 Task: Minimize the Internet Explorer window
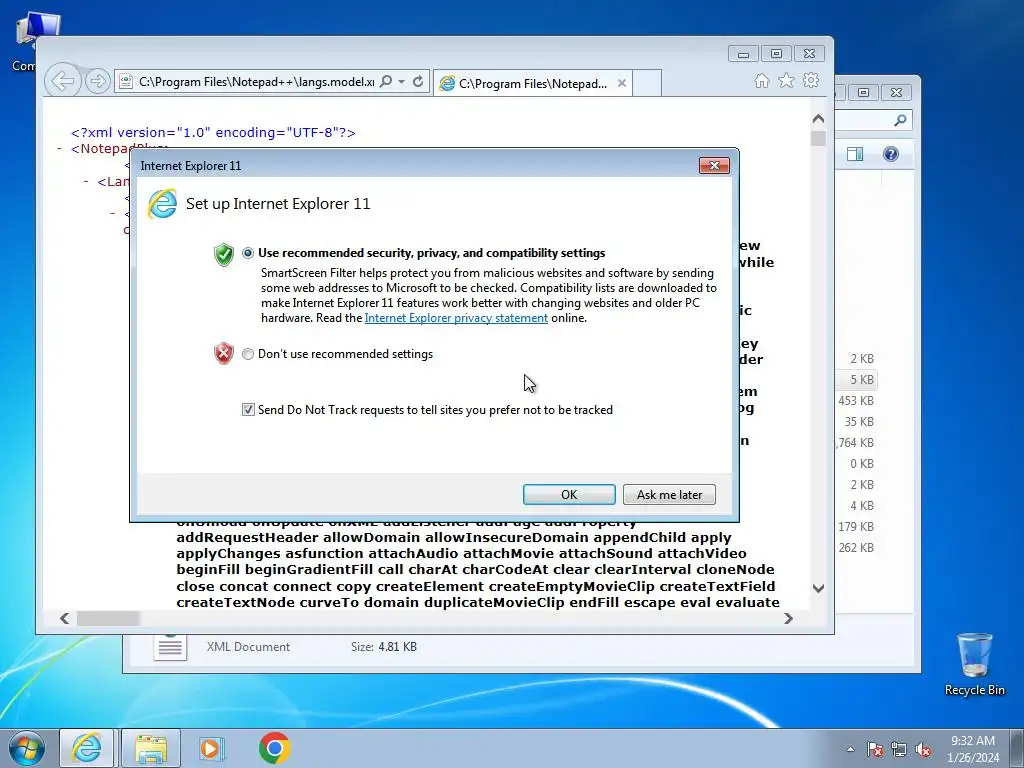click(743, 54)
